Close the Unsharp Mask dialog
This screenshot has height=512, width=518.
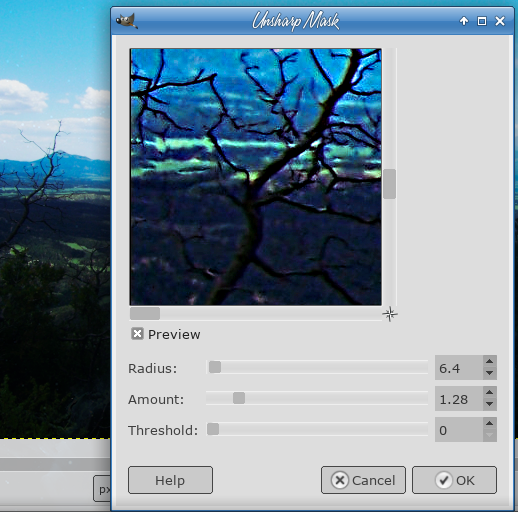point(500,21)
